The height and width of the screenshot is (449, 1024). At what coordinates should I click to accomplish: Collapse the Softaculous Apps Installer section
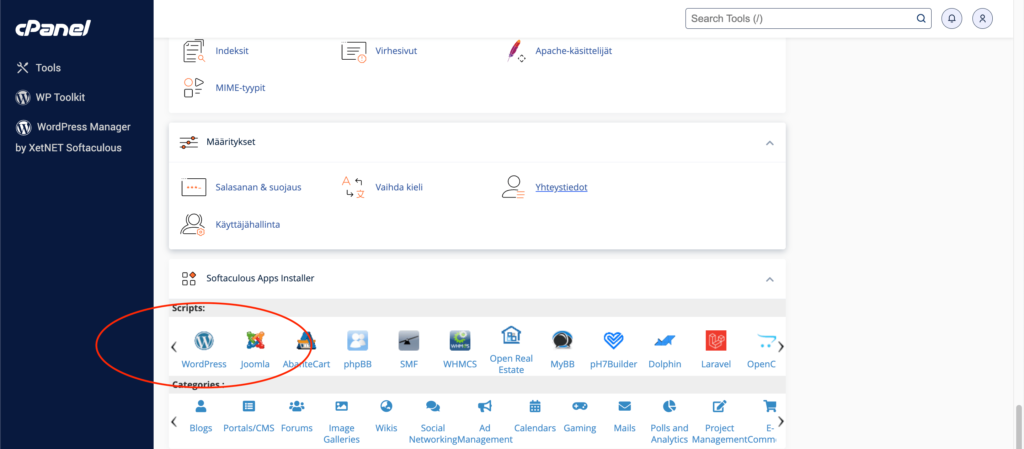770,279
